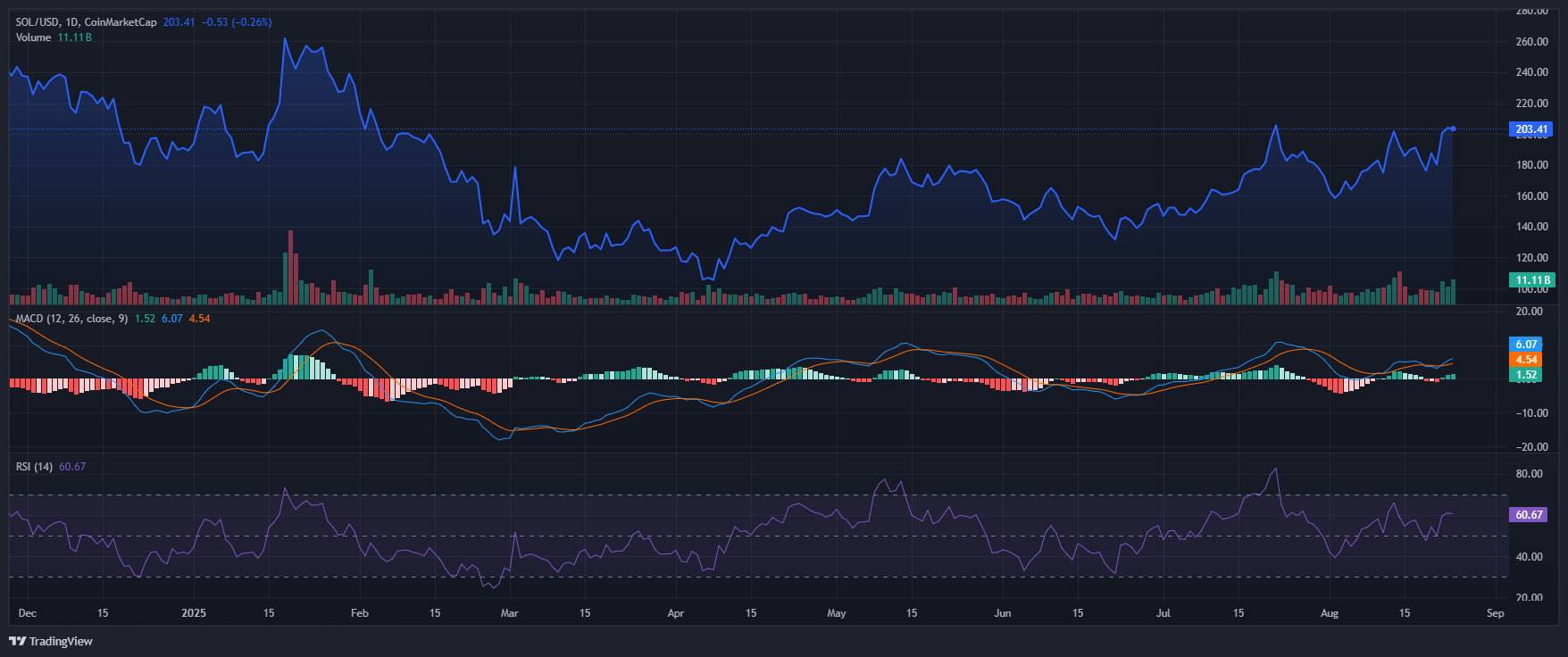Open the MACD (12, 26, close, 9) legend
The width and height of the screenshot is (1568, 657).
pyautogui.click(x=71, y=319)
